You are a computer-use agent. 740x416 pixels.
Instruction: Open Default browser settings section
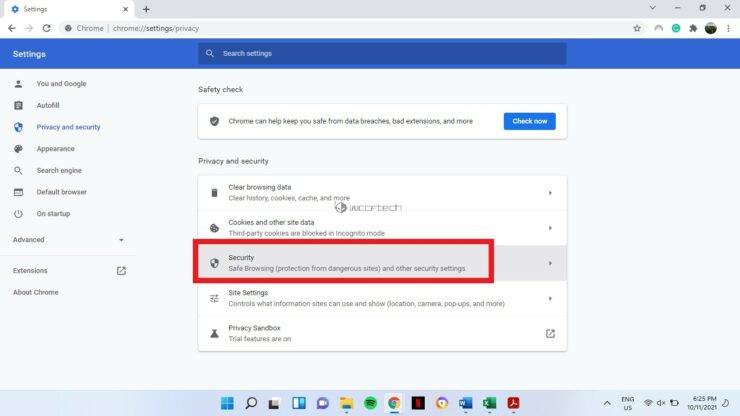[61, 192]
